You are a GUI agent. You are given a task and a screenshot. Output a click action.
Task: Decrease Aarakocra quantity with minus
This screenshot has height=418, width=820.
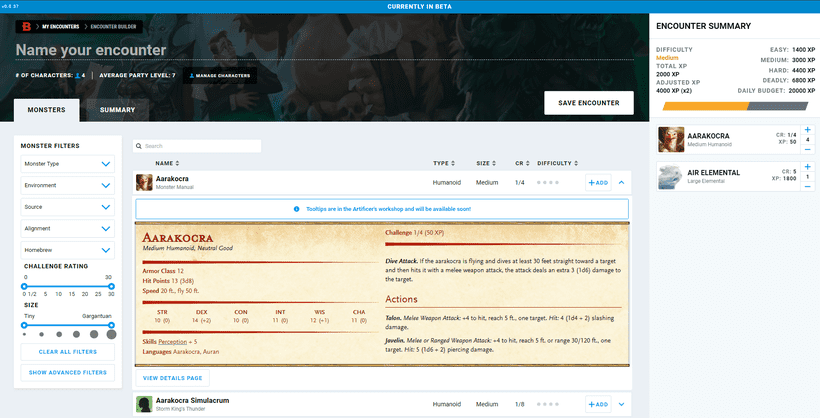[x=807, y=150]
